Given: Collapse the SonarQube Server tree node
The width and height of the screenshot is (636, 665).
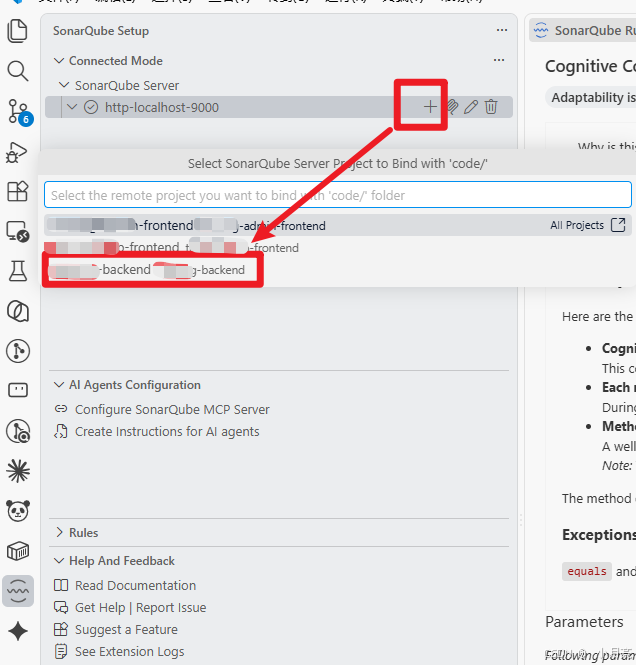Looking at the screenshot, I should click(64, 85).
